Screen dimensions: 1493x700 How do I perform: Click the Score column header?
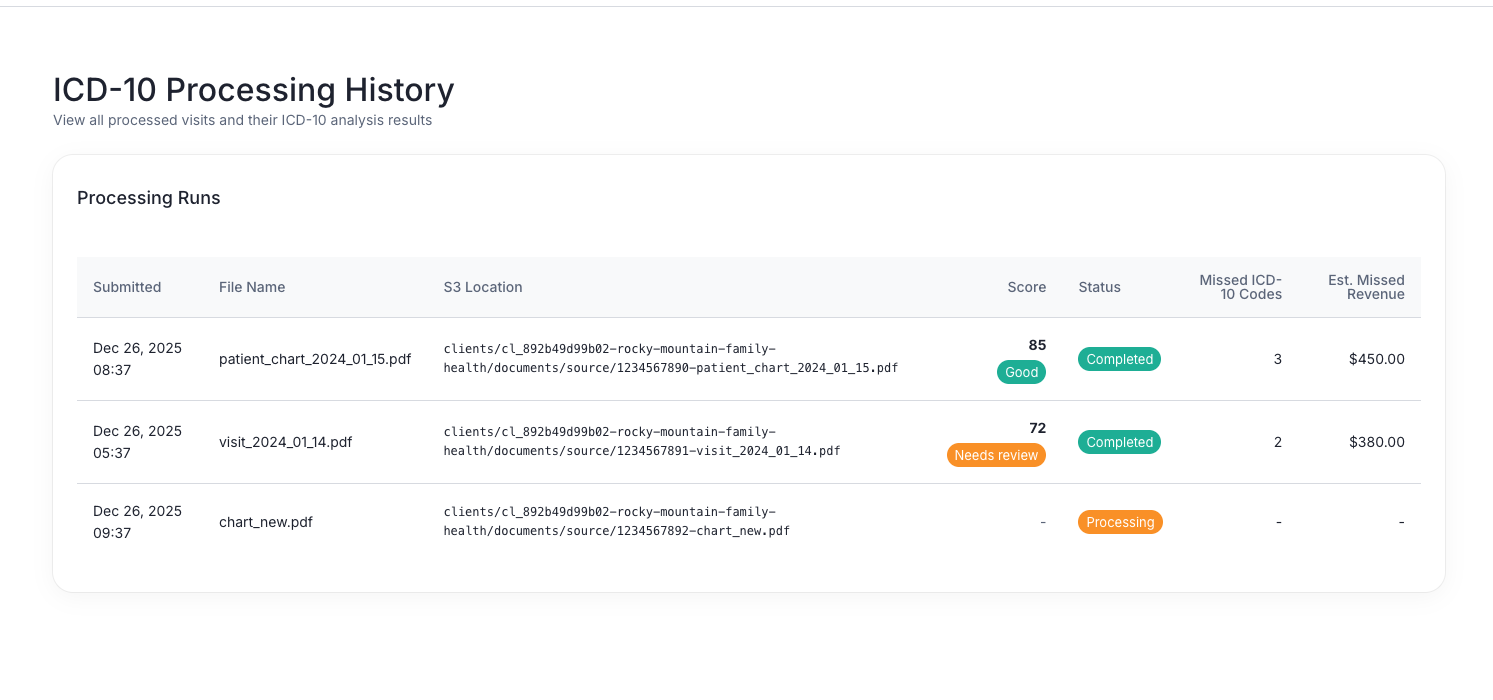click(x=1026, y=287)
